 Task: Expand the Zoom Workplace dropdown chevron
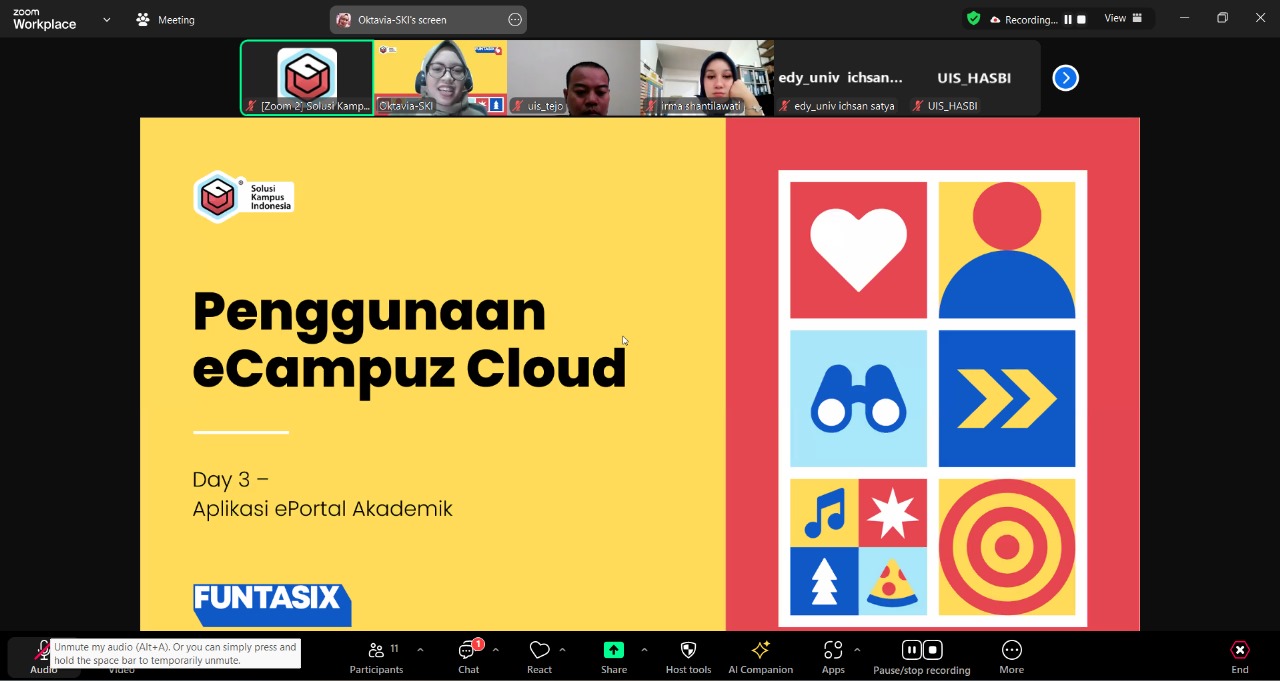point(107,20)
